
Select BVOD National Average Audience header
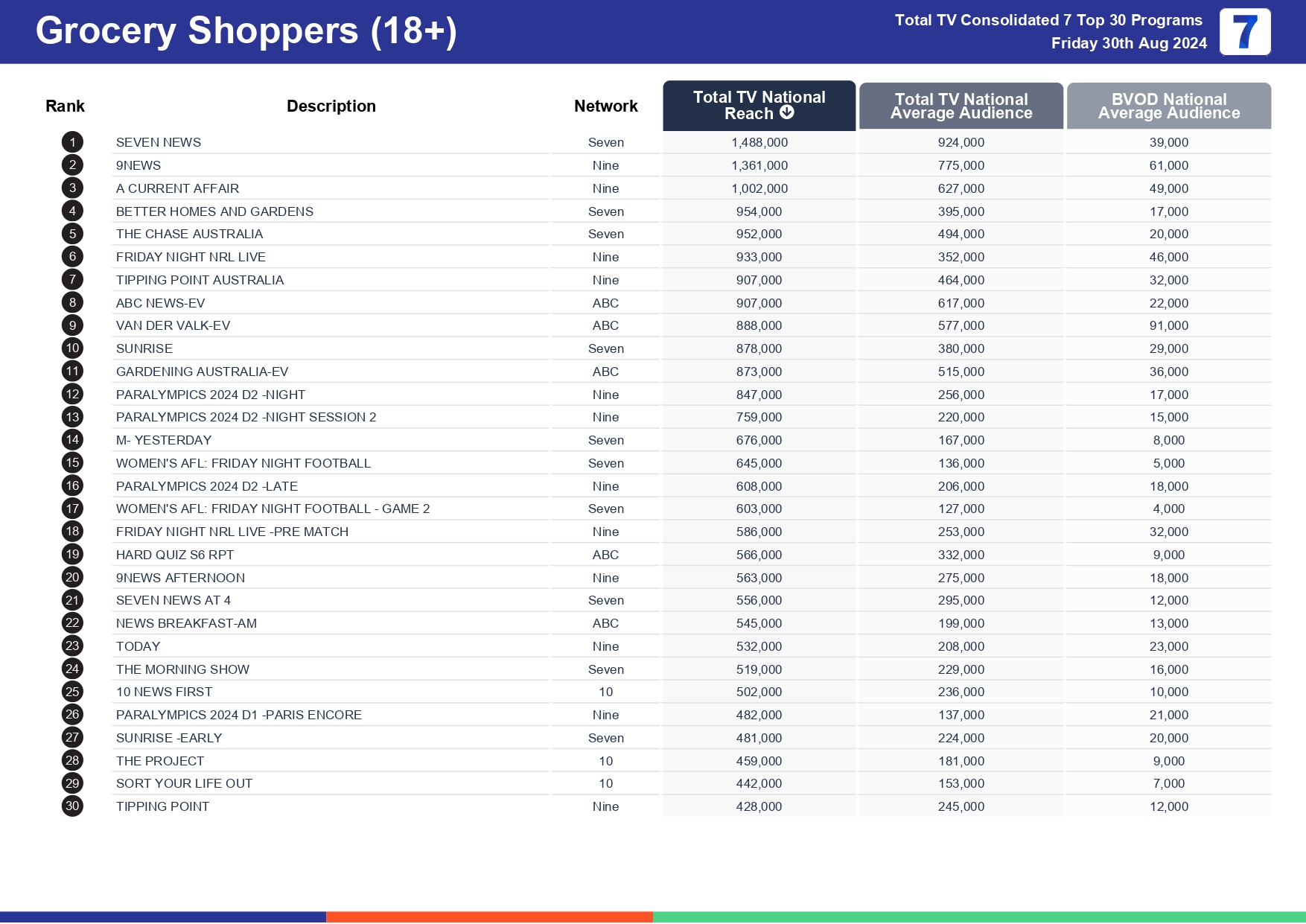1168,106
